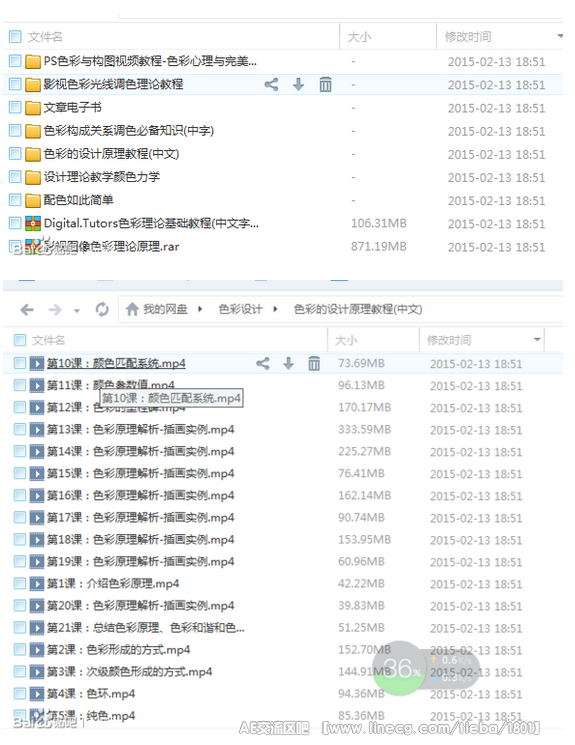Click share icon for 第10课 video
This screenshot has height=745, width=575.
(263, 363)
